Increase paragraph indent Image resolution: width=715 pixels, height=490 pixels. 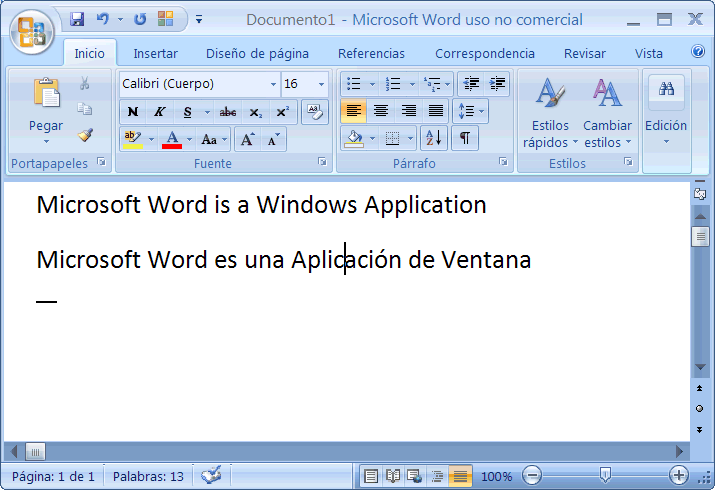[x=497, y=84]
